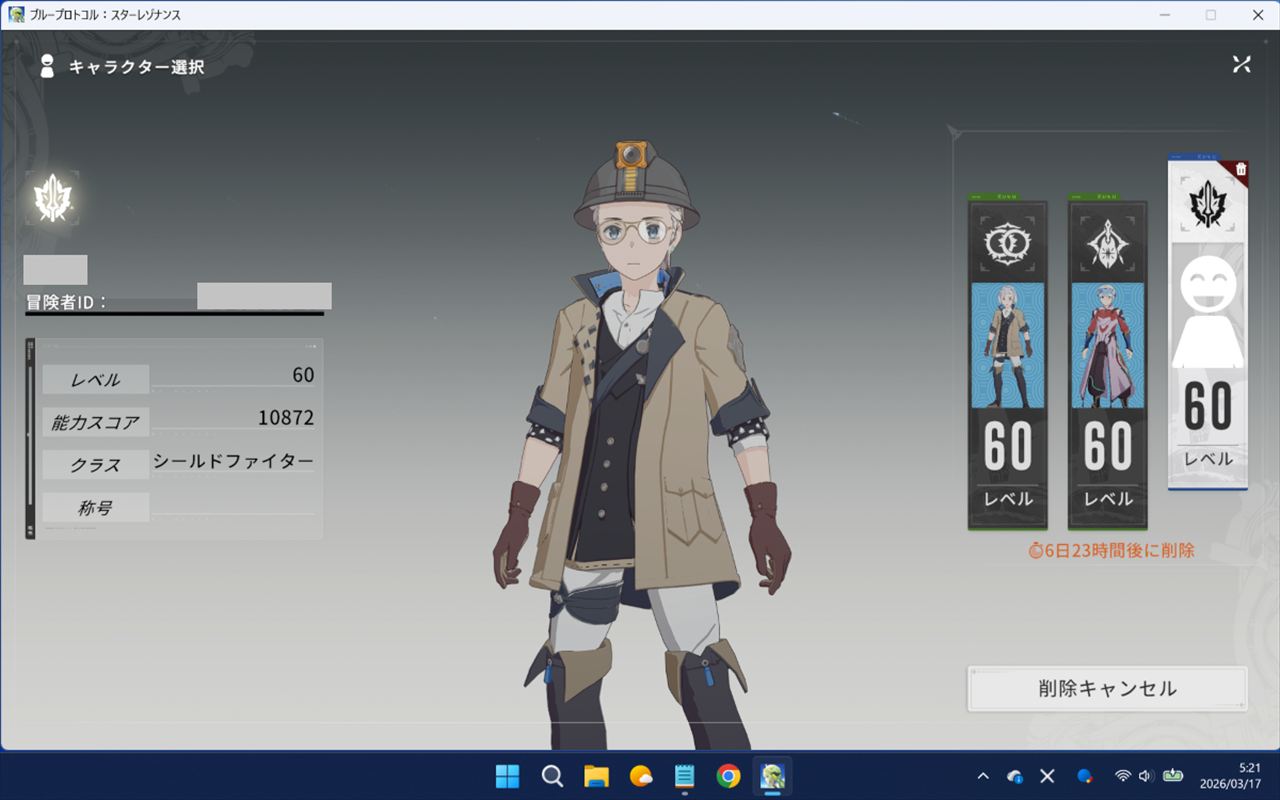The image size is (1280, 800).
Task: Open Google Chrome from the taskbar
Action: tap(728, 776)
